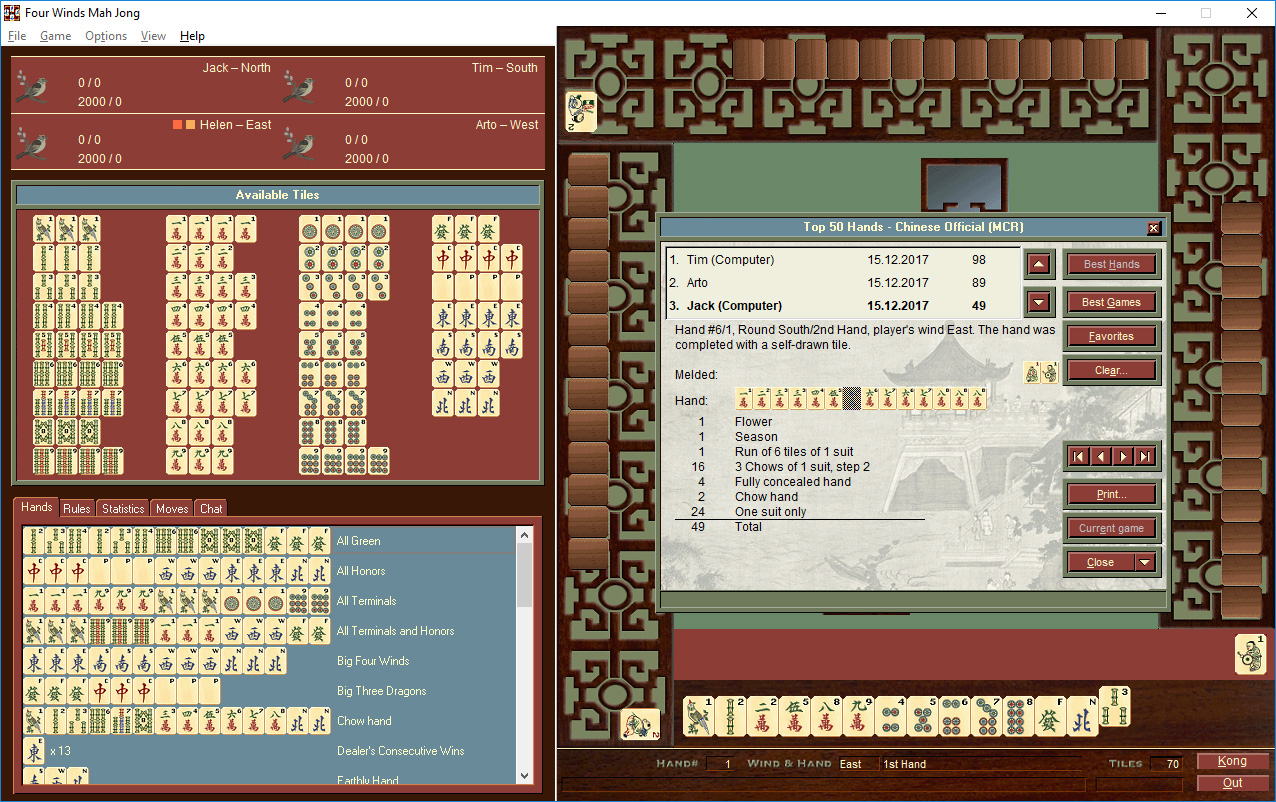Image resolution: width=1276 pixels, height=802 pixels.
Task: Click the 6 Dots tile in your hand
Action: pos(954,717)
